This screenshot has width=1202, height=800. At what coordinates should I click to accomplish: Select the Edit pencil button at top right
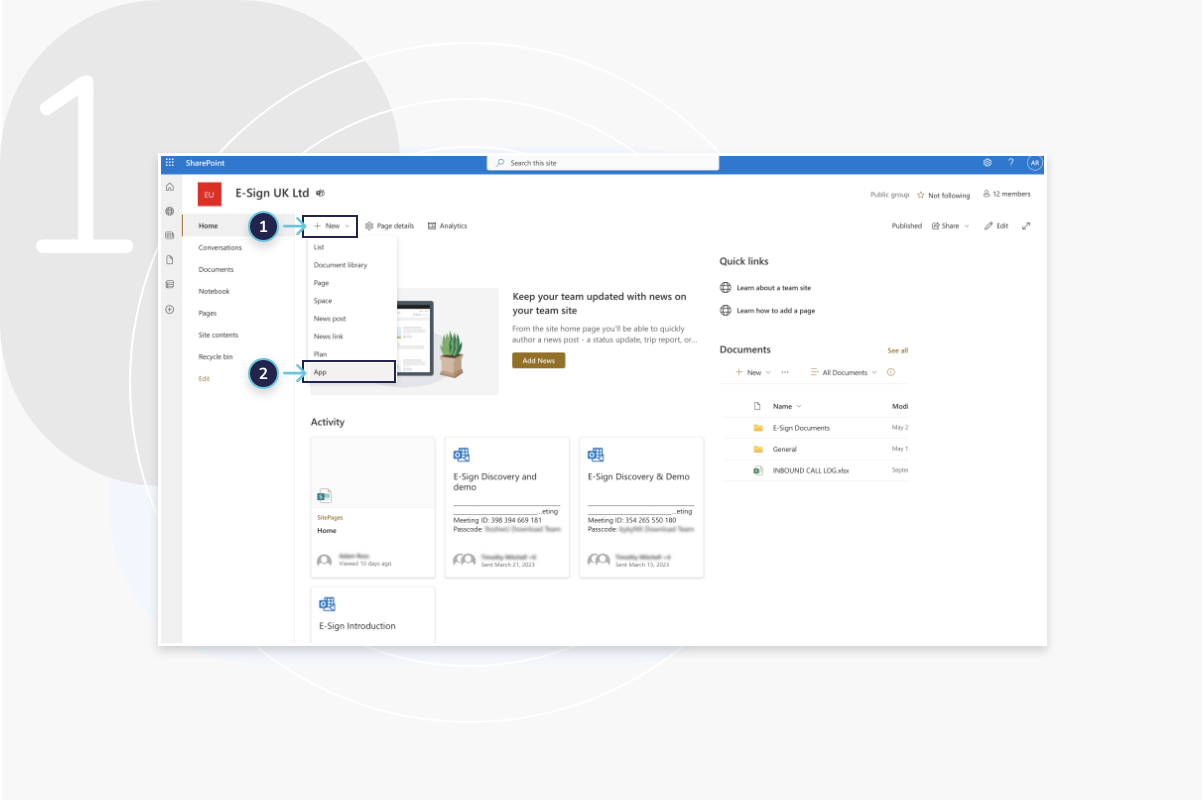pyautogui.click(x=997, y=226)
